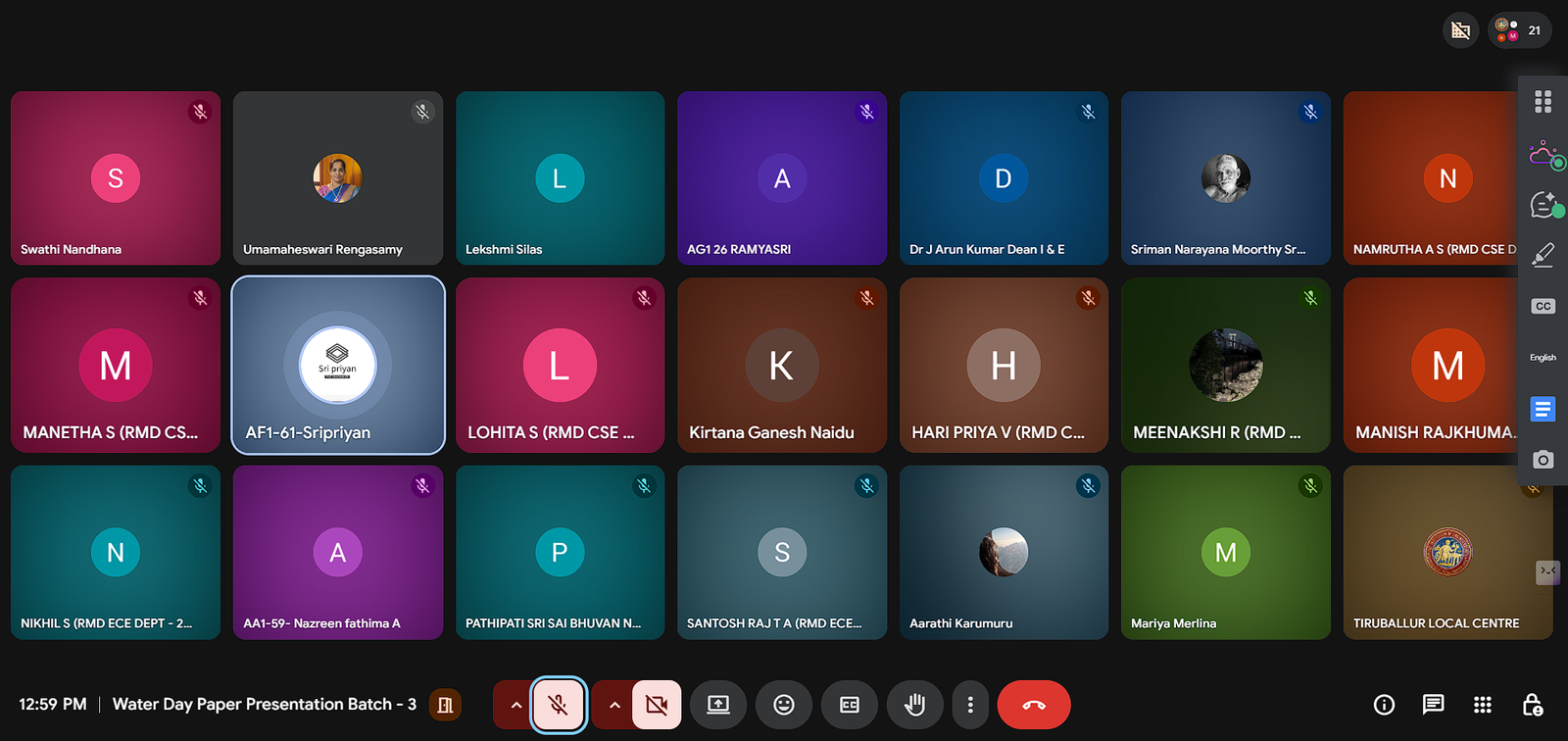Turn on the camera
Viewport: 1568px width, 741px height.
[x=657, y=705]
